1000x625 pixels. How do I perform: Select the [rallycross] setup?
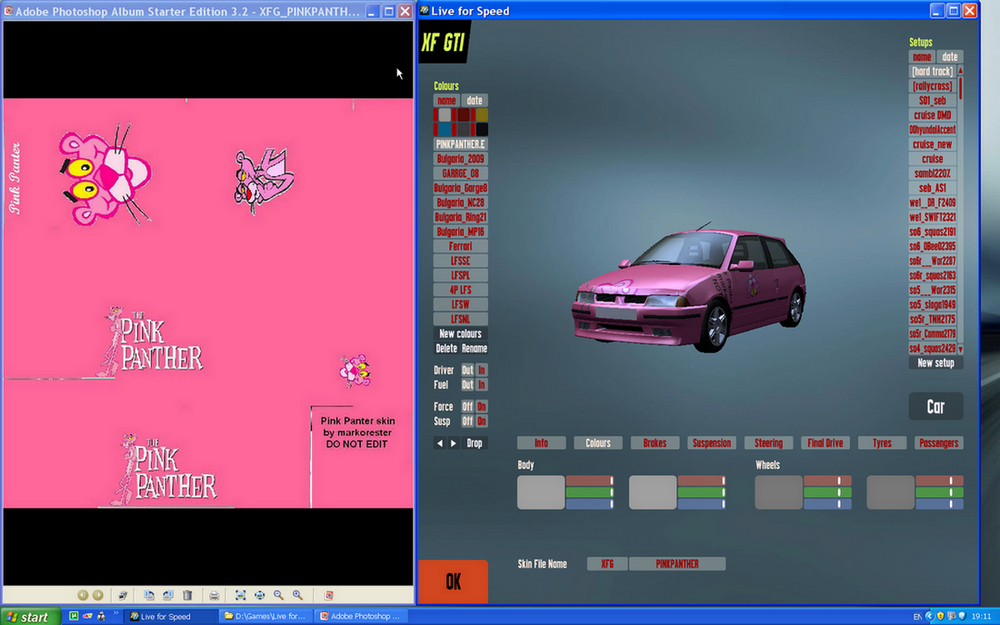932,86
